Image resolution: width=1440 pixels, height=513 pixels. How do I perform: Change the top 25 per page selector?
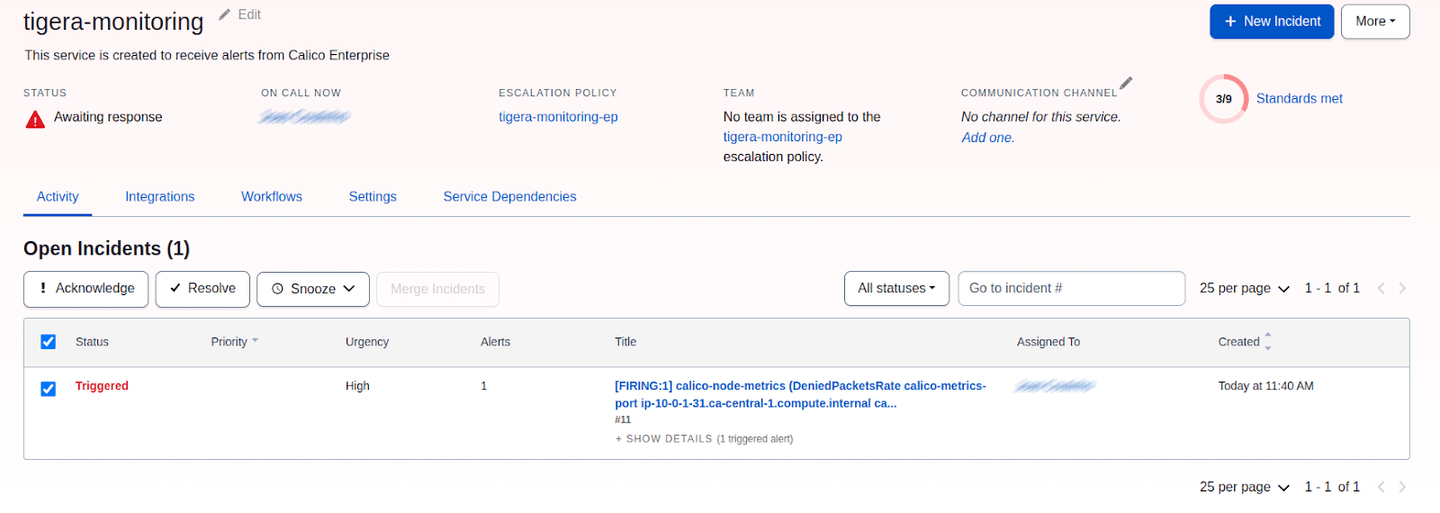point(1244,288)
